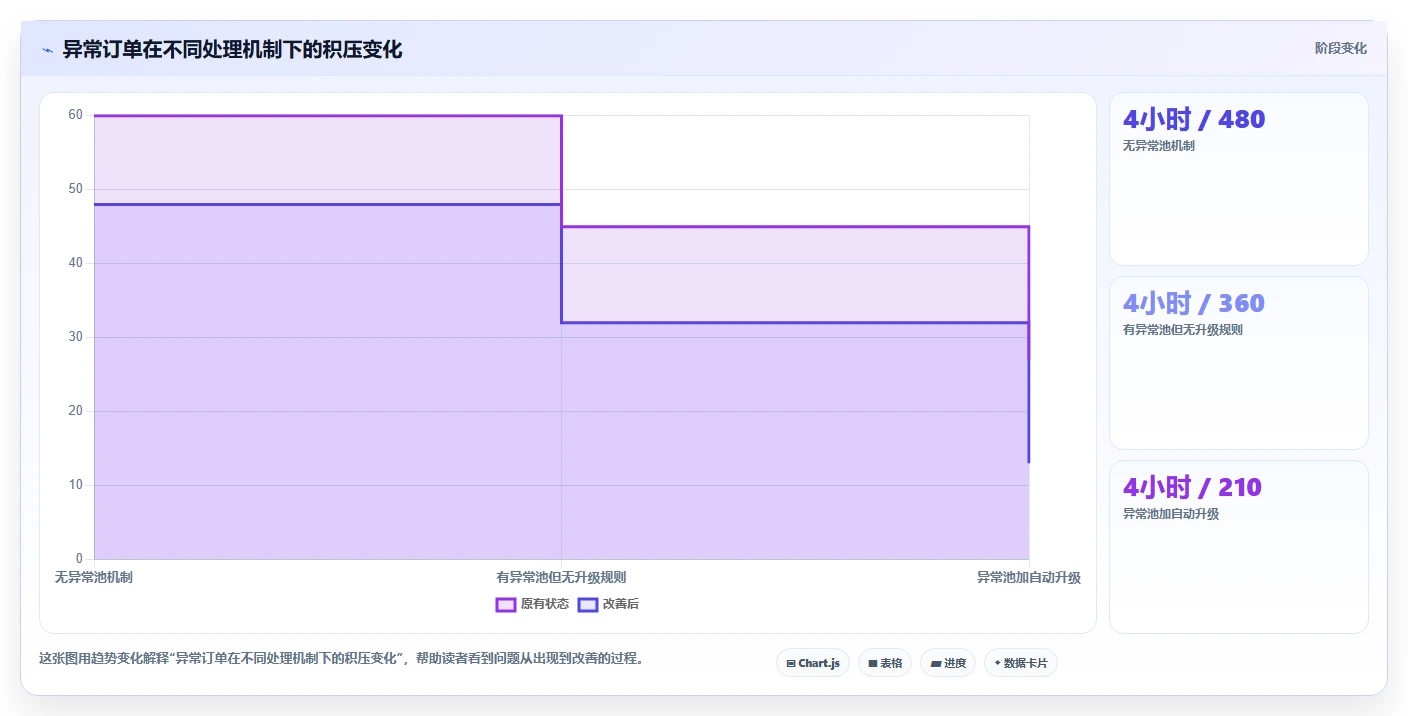Click the y-axis value 20
Screen dimensions: 1408x716
[x=76, y=411]
